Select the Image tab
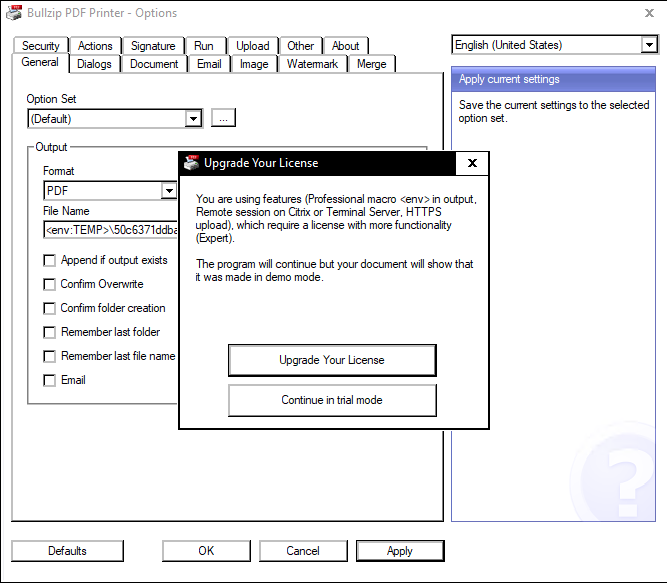The height and width of the screenshot is (583, 667). tap(254, 64)
